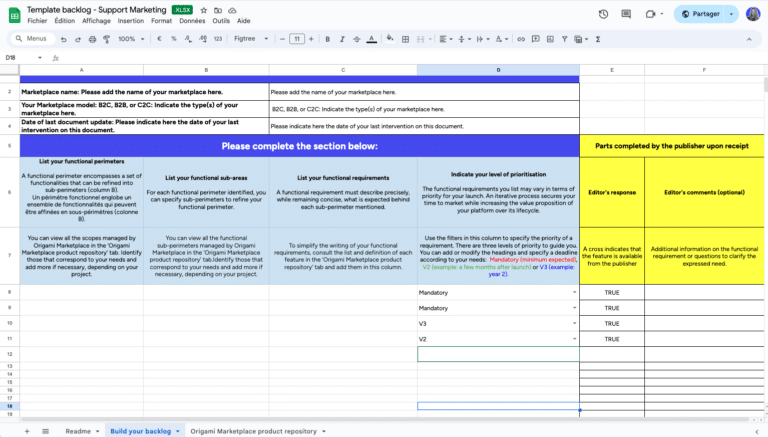Click the D18 name box
Viewport: 768px width, 437px height.
tap(23, 58)
